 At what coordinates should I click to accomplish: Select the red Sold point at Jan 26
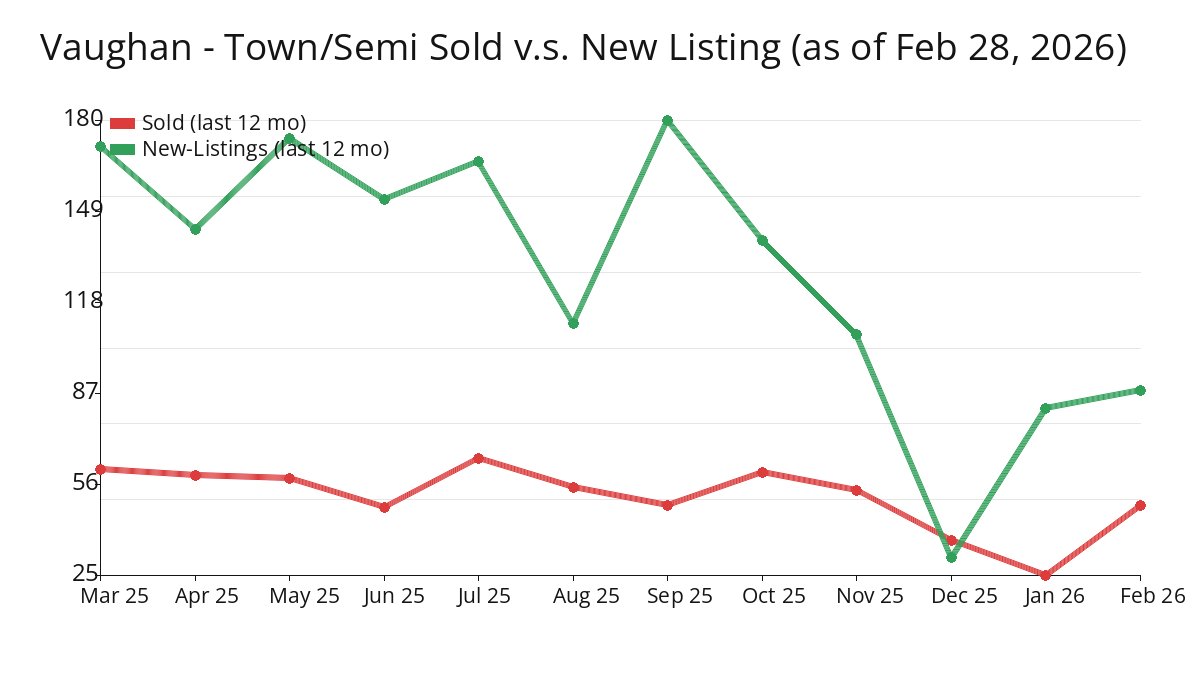pyautogui.click(x=1045, y=575)
